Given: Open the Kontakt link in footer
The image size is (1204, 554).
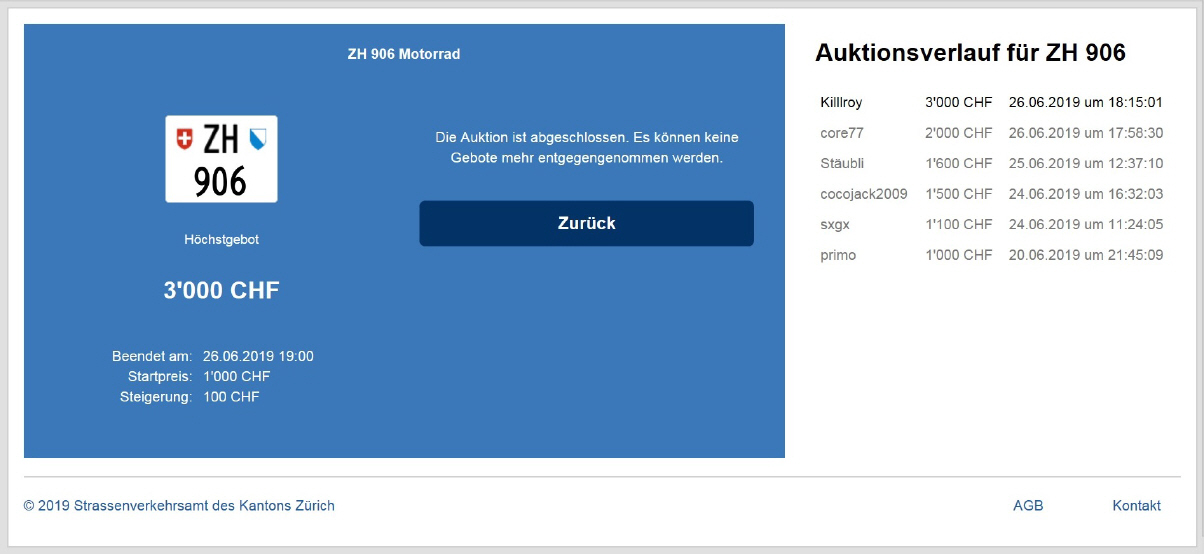Looking at the screenshot, I should click(1136, 506).
